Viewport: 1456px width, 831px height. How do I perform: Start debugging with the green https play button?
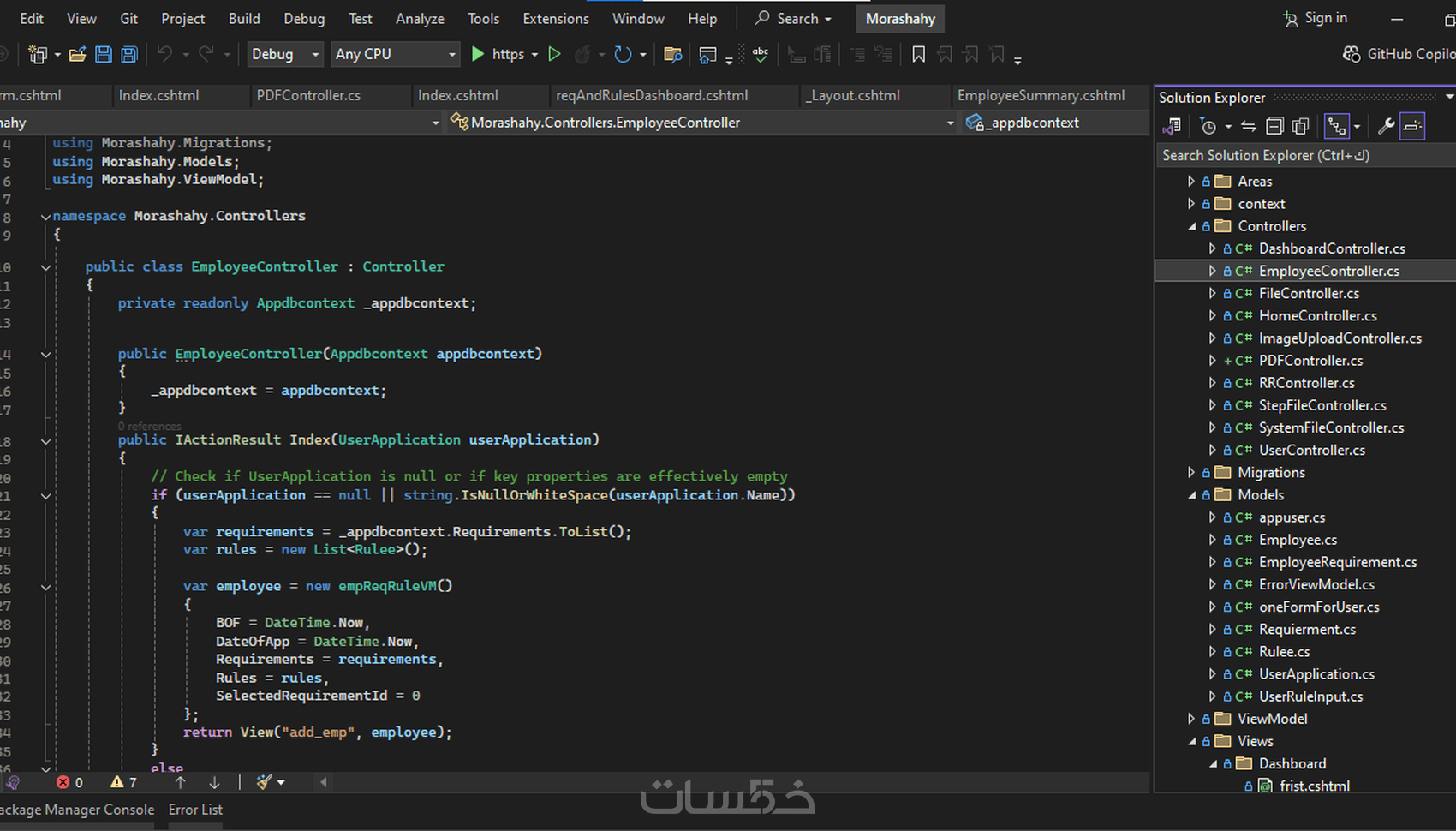478,54
